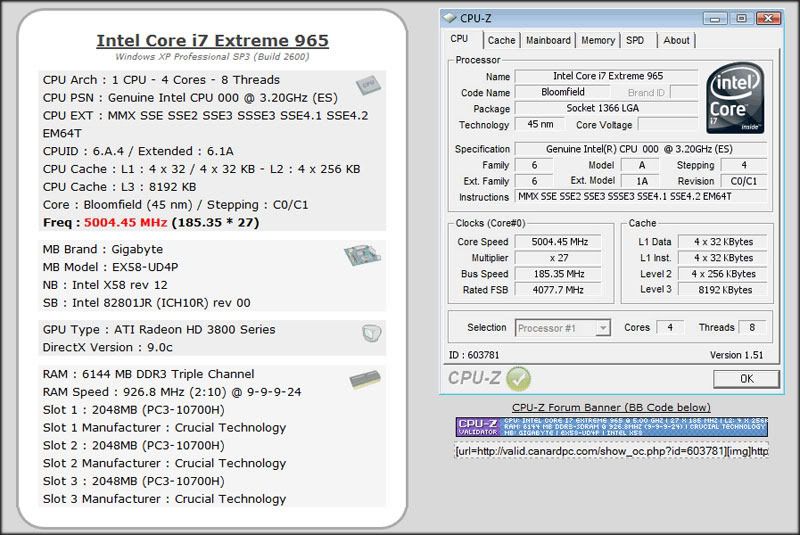
Task: Click the L1 Inst. 4 x 32 KBytes value
Action: (724, 258)
